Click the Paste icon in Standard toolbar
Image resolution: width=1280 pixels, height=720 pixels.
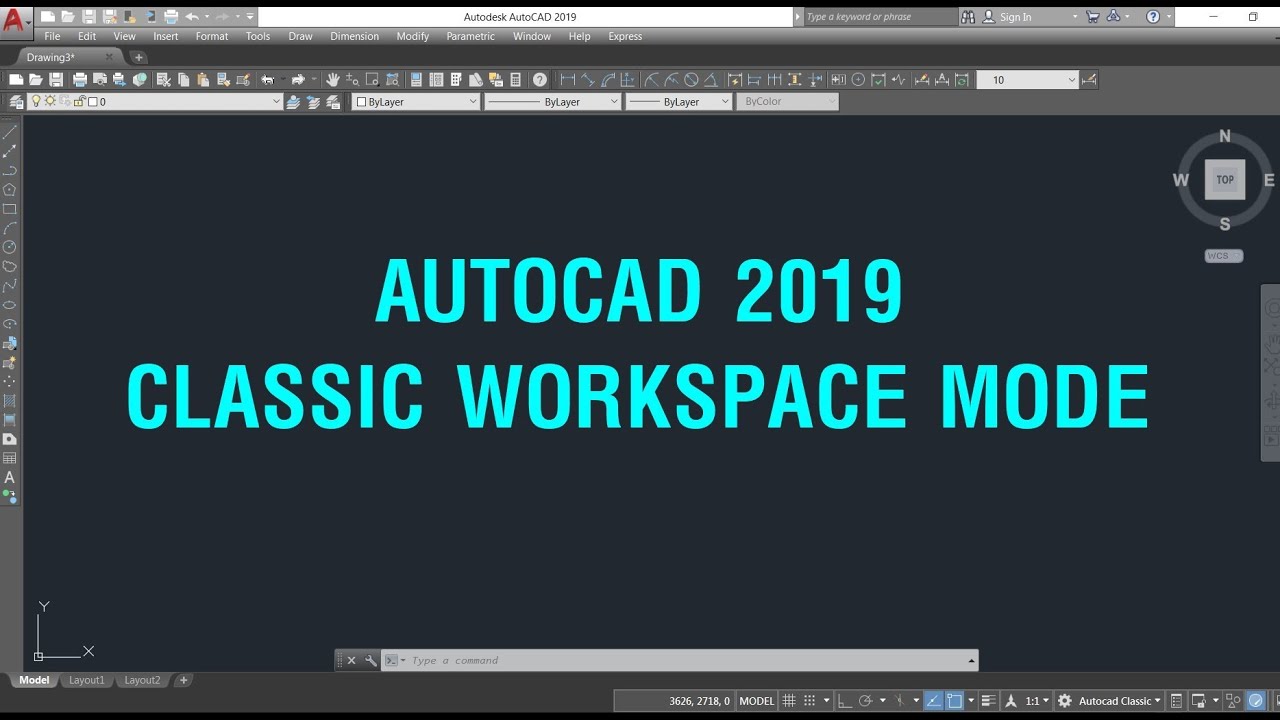coord(203,80)
